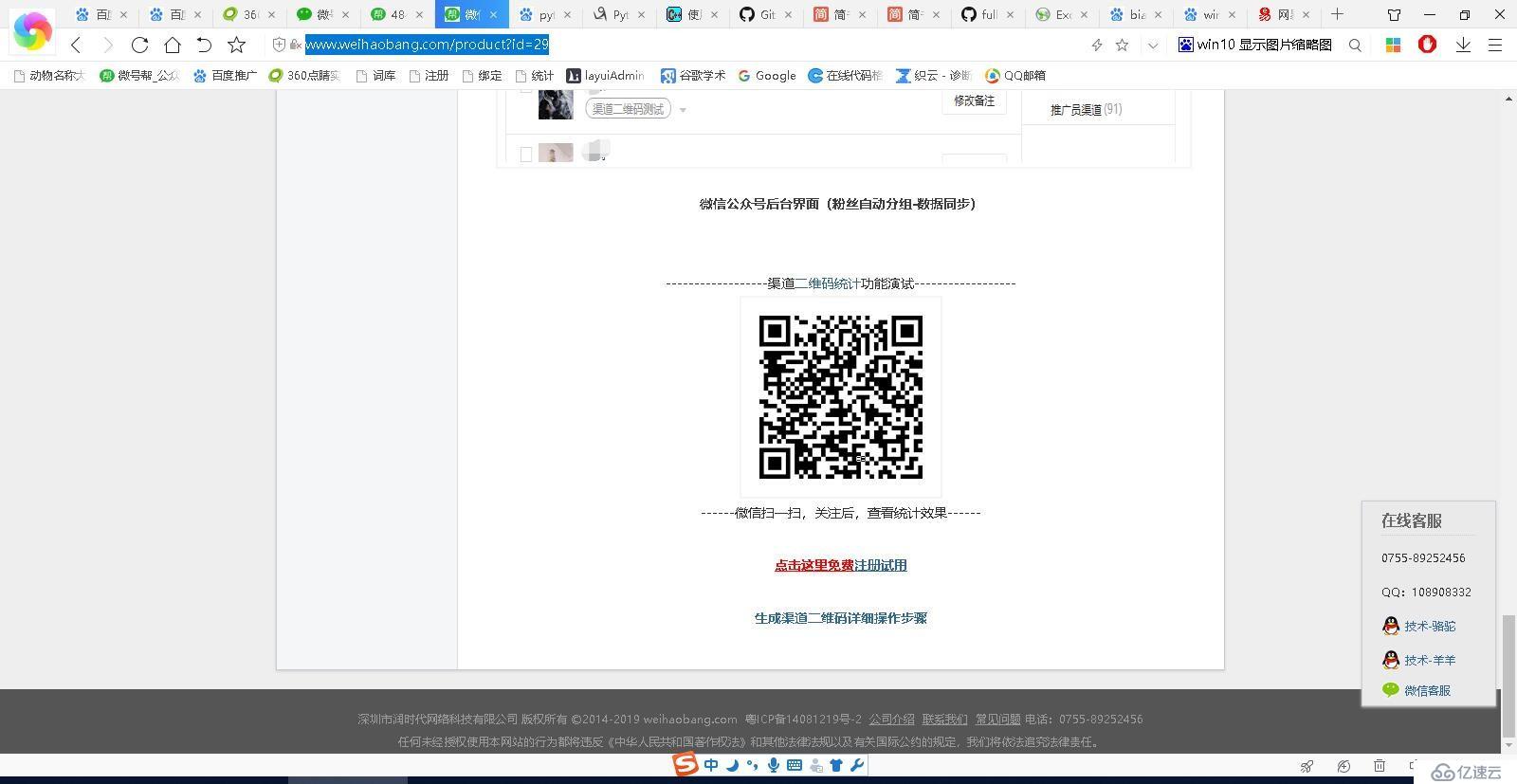Reload the current page
This screenshot has width=1517, height=784.
[x=139, y=45]
